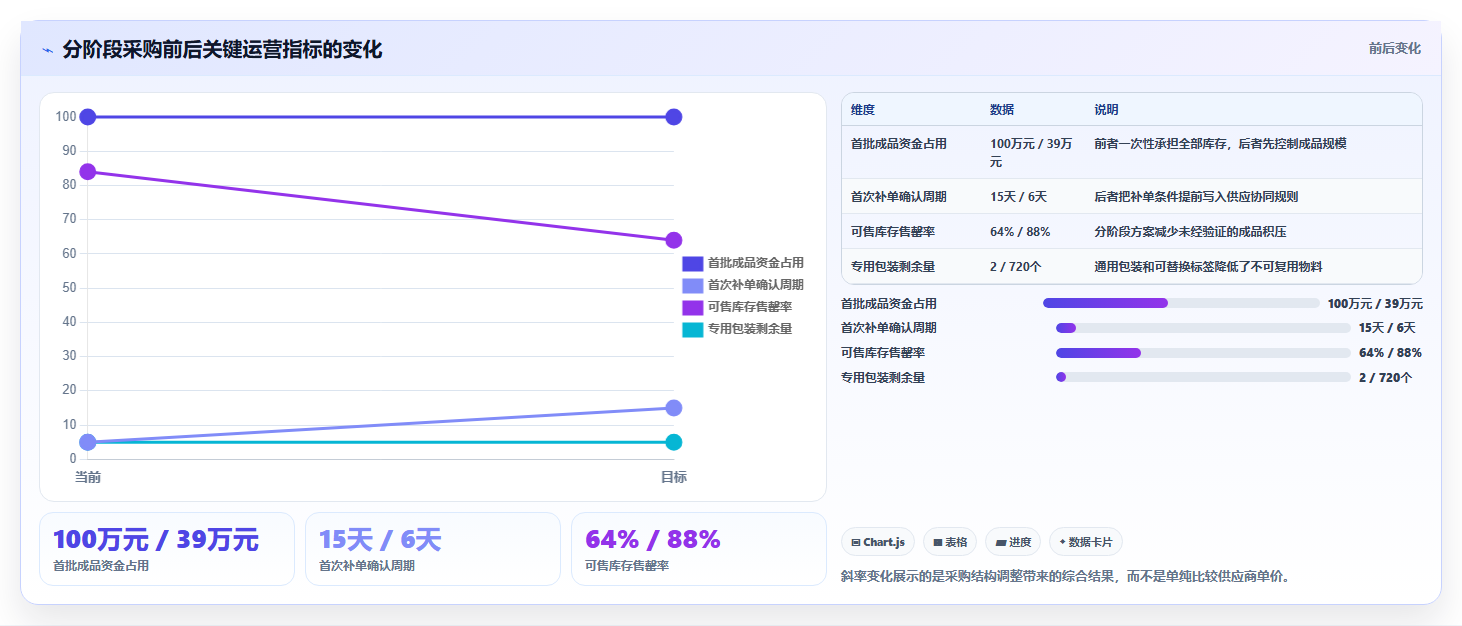This screenshot has height=626, width=1462.
Task: Click description 后者把补单条件提前写入供应协同规则
Action: [1197, 197]
